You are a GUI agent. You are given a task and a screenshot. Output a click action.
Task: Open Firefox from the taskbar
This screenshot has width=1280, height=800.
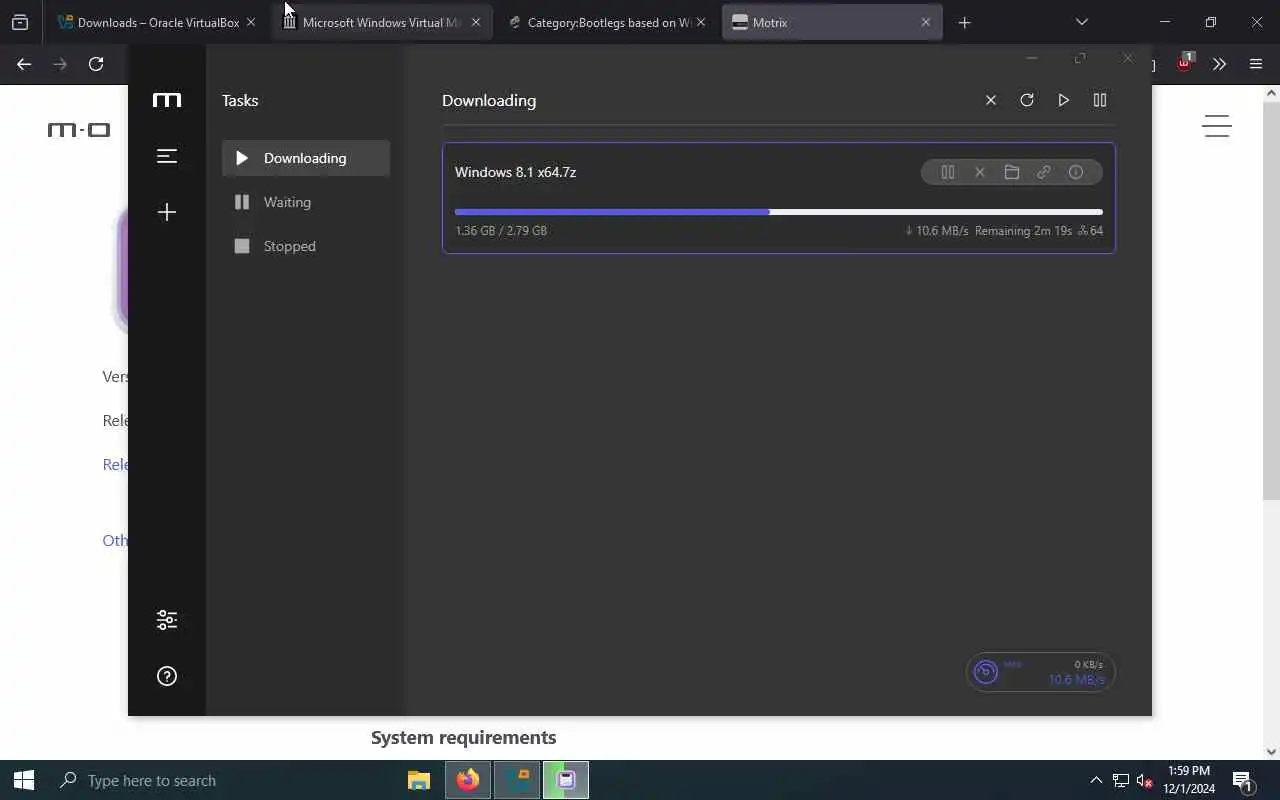(x=468, y=780)
